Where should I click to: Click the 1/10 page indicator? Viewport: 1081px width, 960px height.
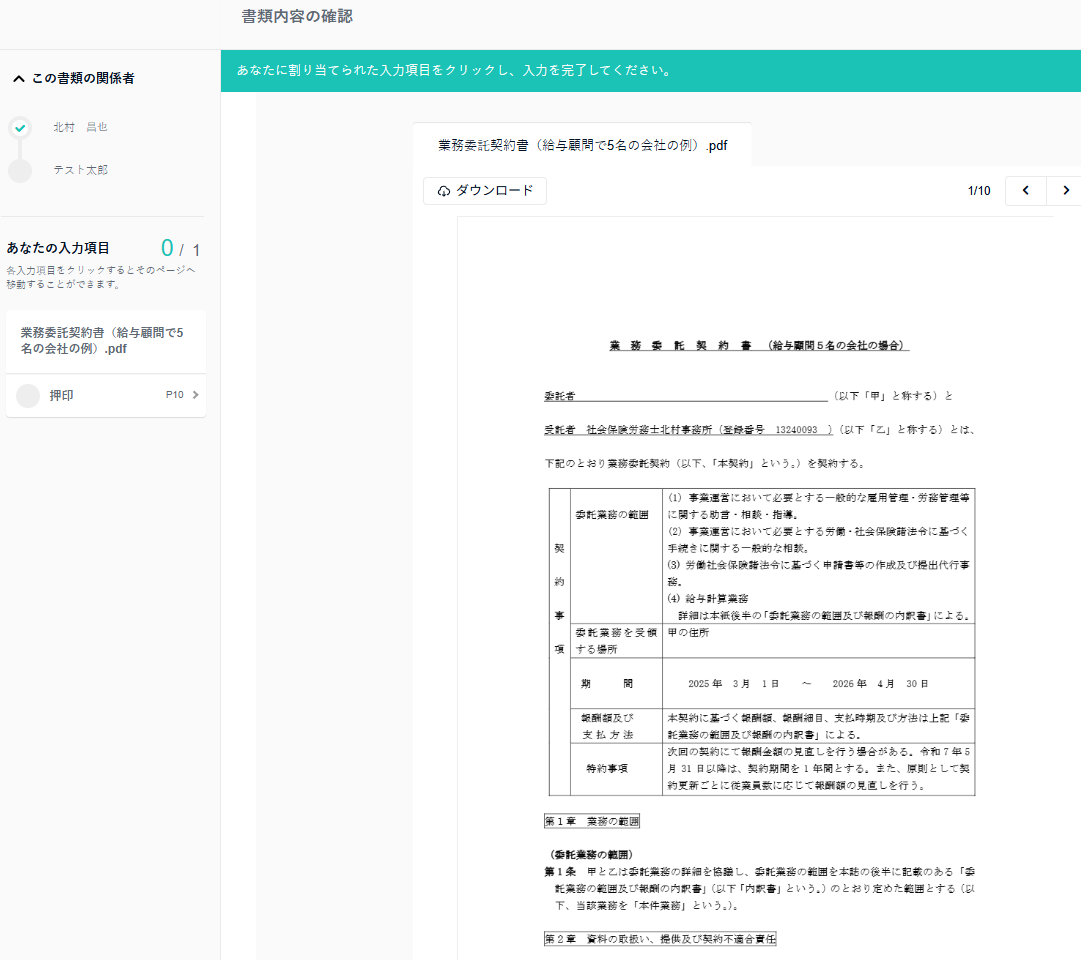(979, 191)
